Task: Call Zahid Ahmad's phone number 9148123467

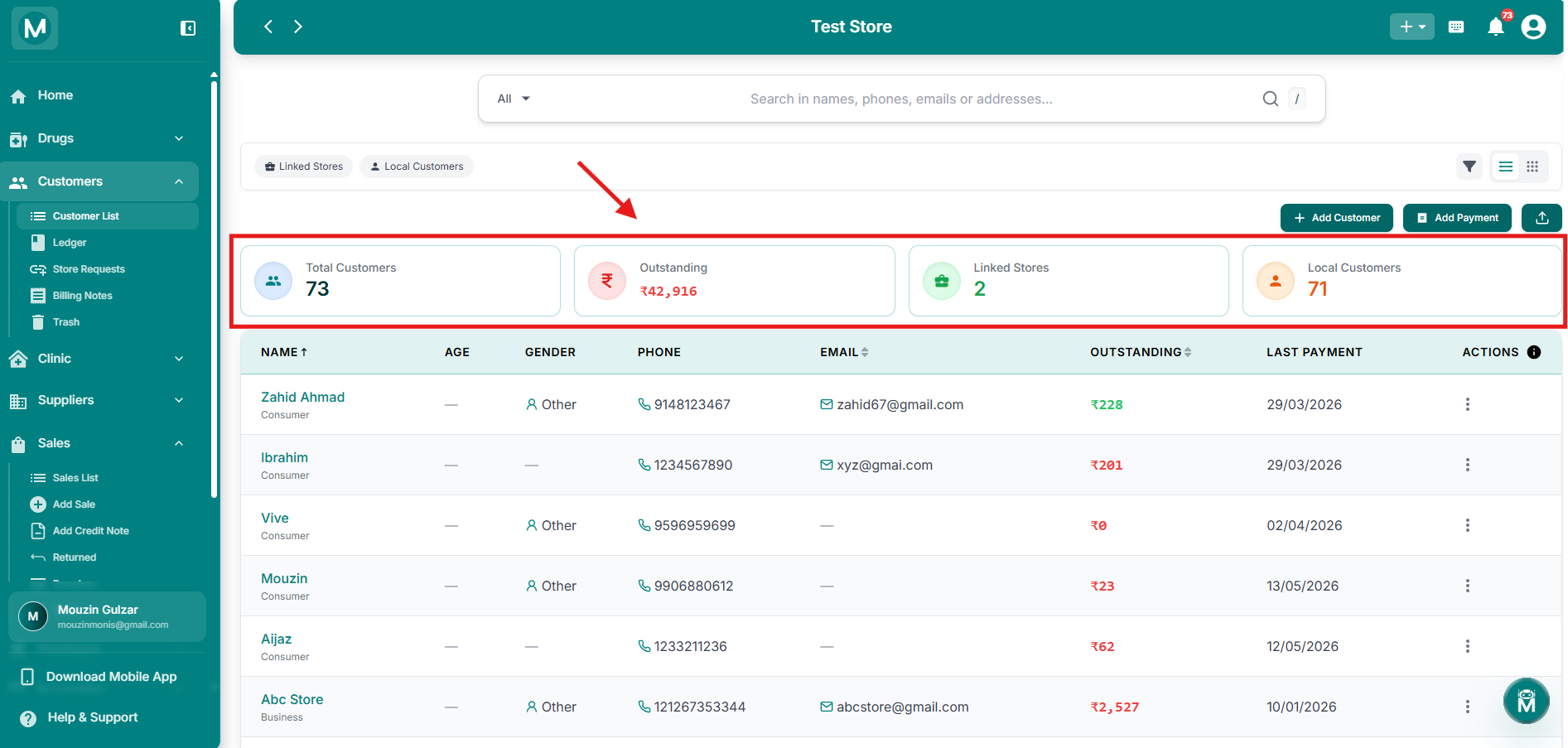Action: 684,404
